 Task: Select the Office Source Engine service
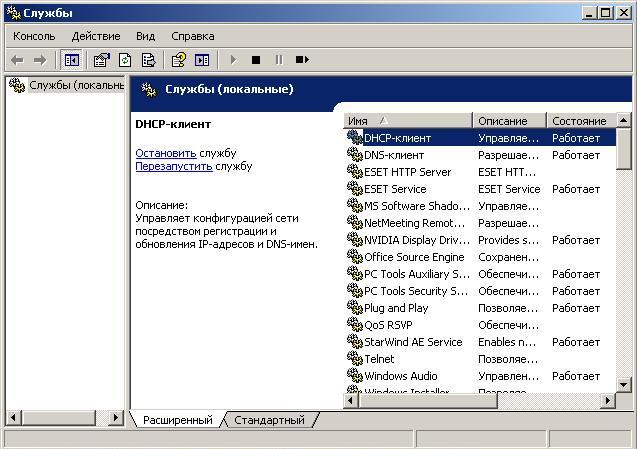click(x=414, y=257)
